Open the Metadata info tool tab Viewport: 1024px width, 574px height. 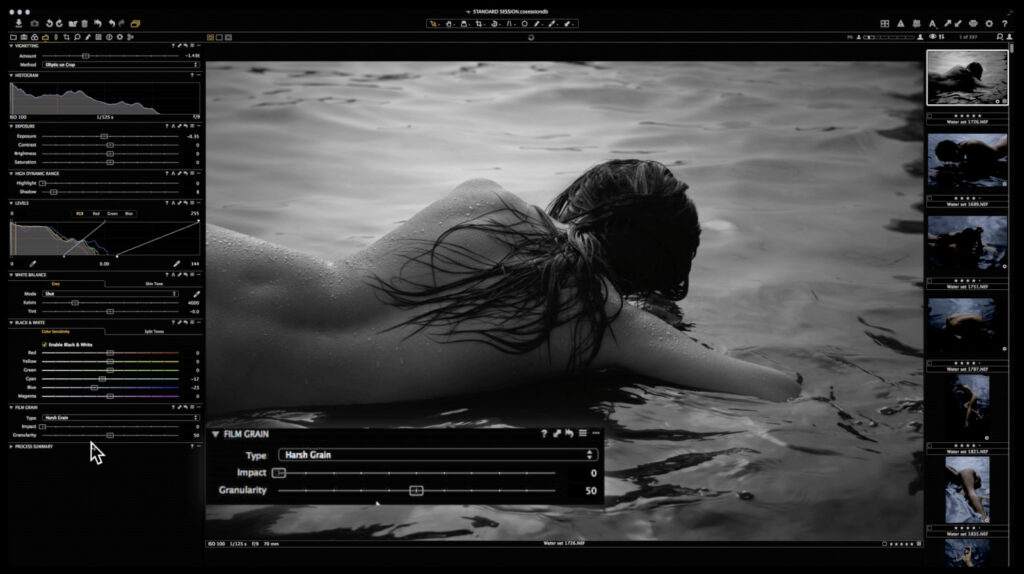pyautogui.click(x=109, y=37)
